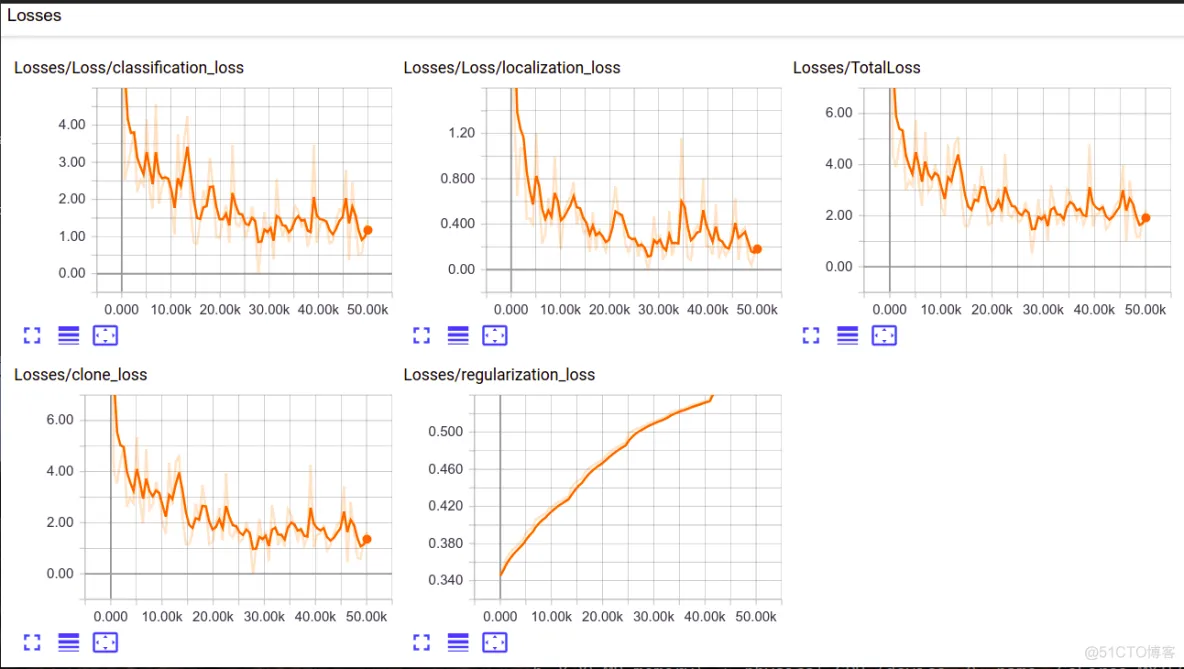Click the 0.800 y-axis label on localization_loss
The height and width of the screenshot is (669, 1184).
(458, 178)
